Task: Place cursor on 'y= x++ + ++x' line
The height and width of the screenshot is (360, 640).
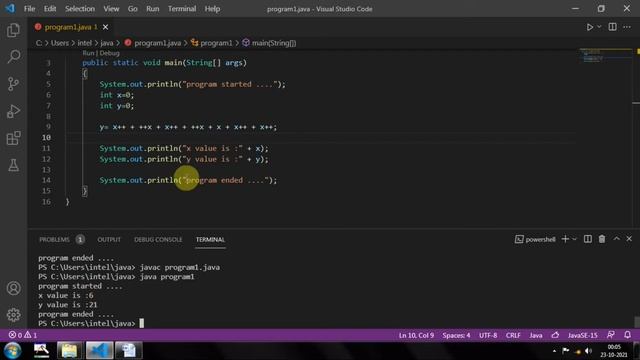Action: [x=188, y=127]
